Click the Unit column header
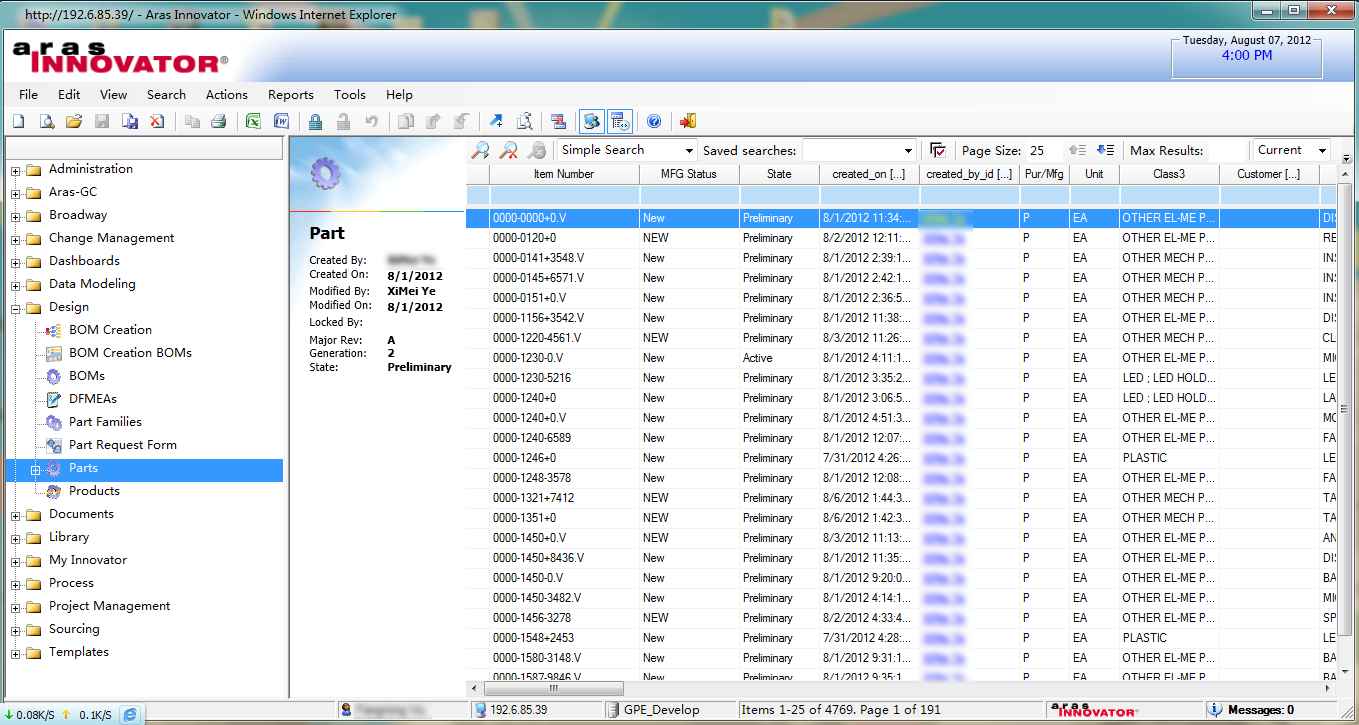 coord(1094,174)
